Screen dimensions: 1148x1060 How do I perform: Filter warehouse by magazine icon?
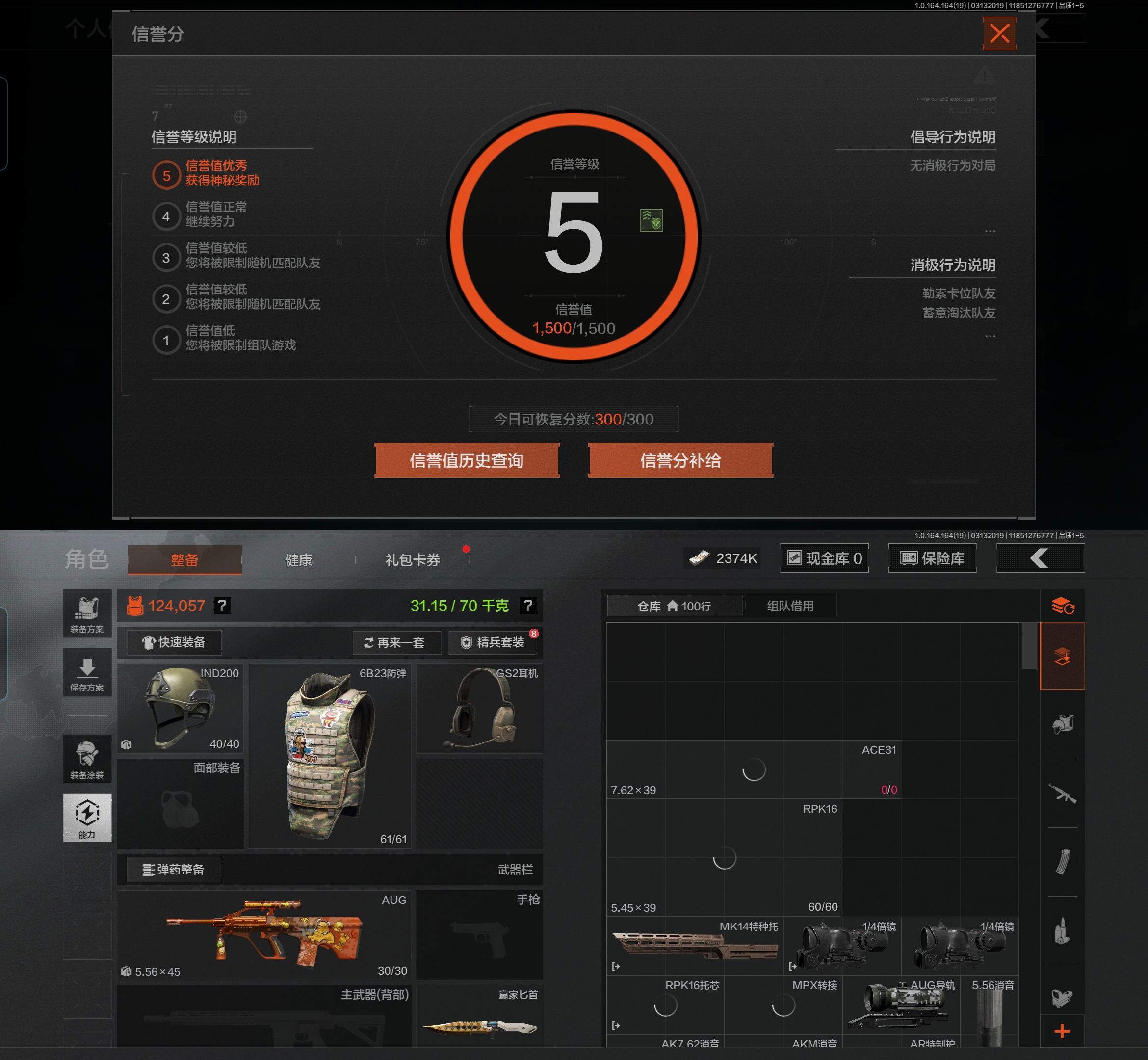click(x=1062, y=862)
